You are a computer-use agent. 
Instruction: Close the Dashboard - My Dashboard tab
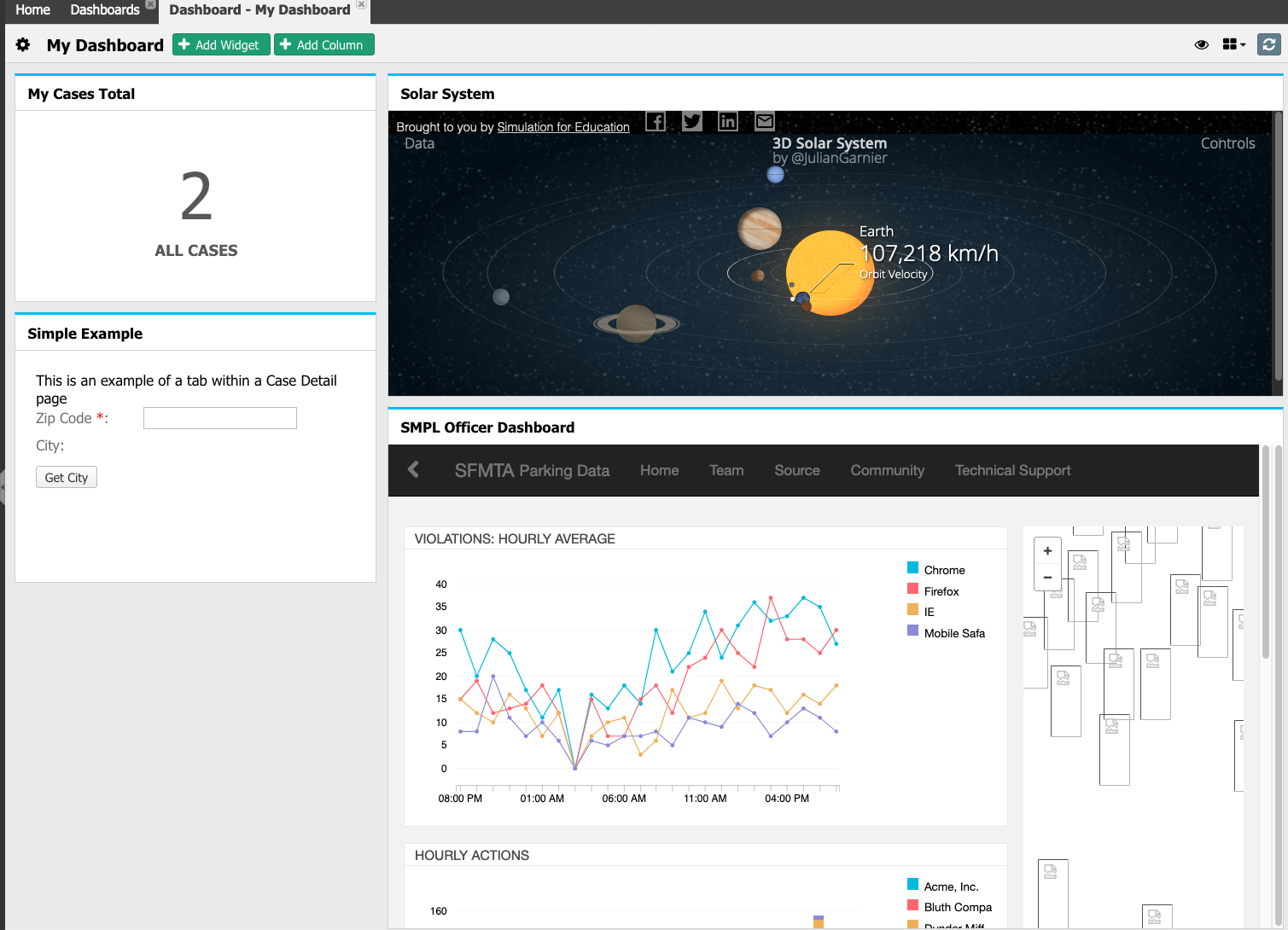pos(362,4)
